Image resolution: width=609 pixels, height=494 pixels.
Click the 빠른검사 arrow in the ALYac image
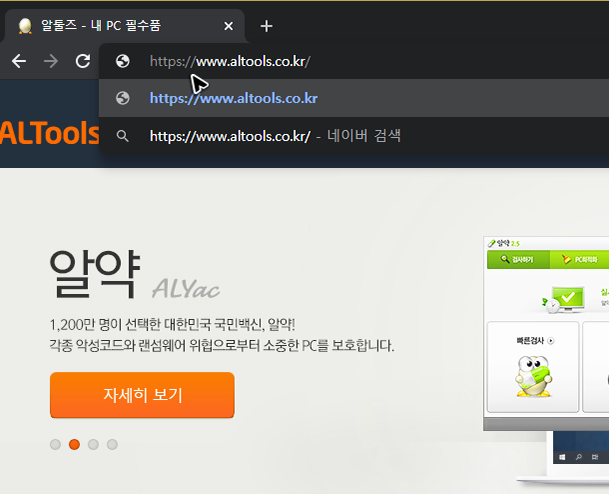(x=551, y=341)
